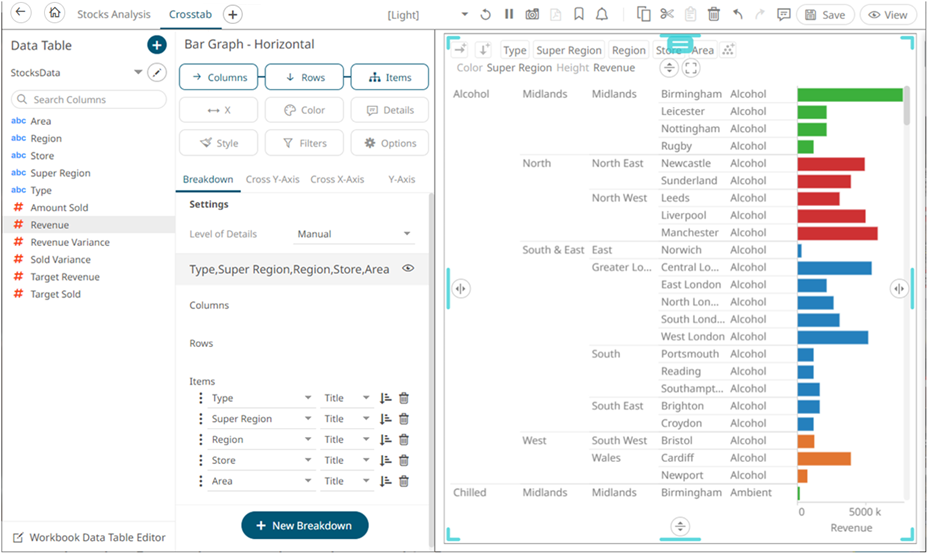The width and height of the screenshot is (929, 555).
Task: Open the Region column dropdown in Items
Action: point(261,439)
